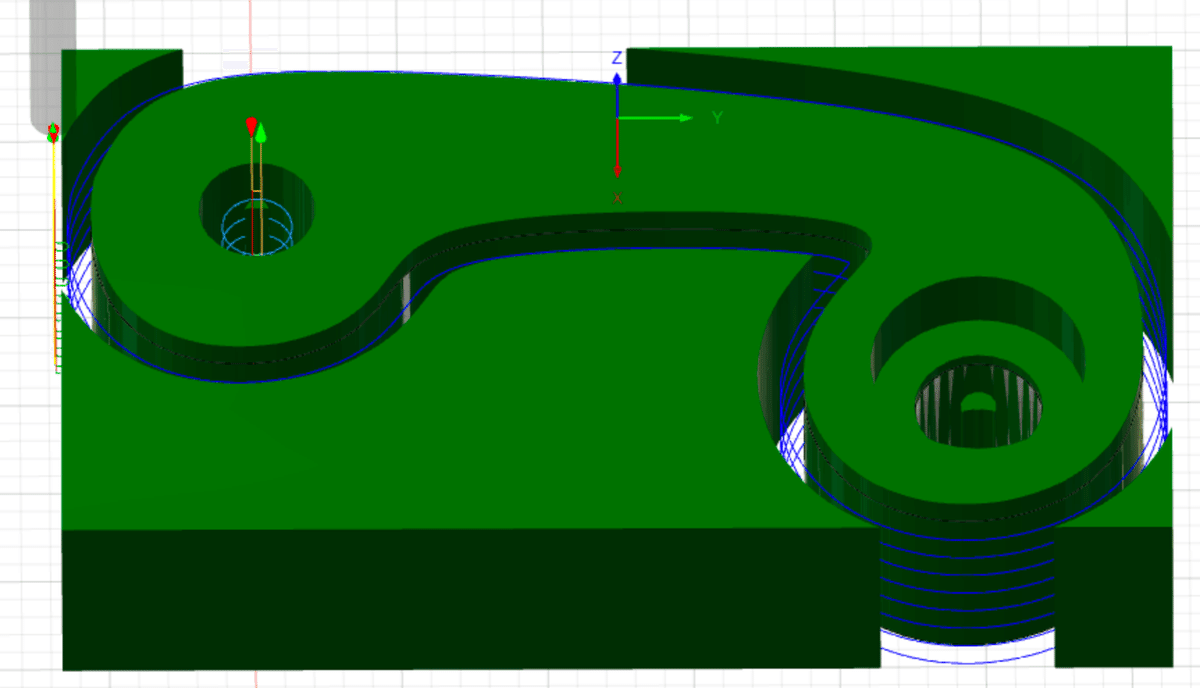Select the green Y axis arrow of the triad
The width and height of the screenshot is (1200, 688).
[656, 118]
